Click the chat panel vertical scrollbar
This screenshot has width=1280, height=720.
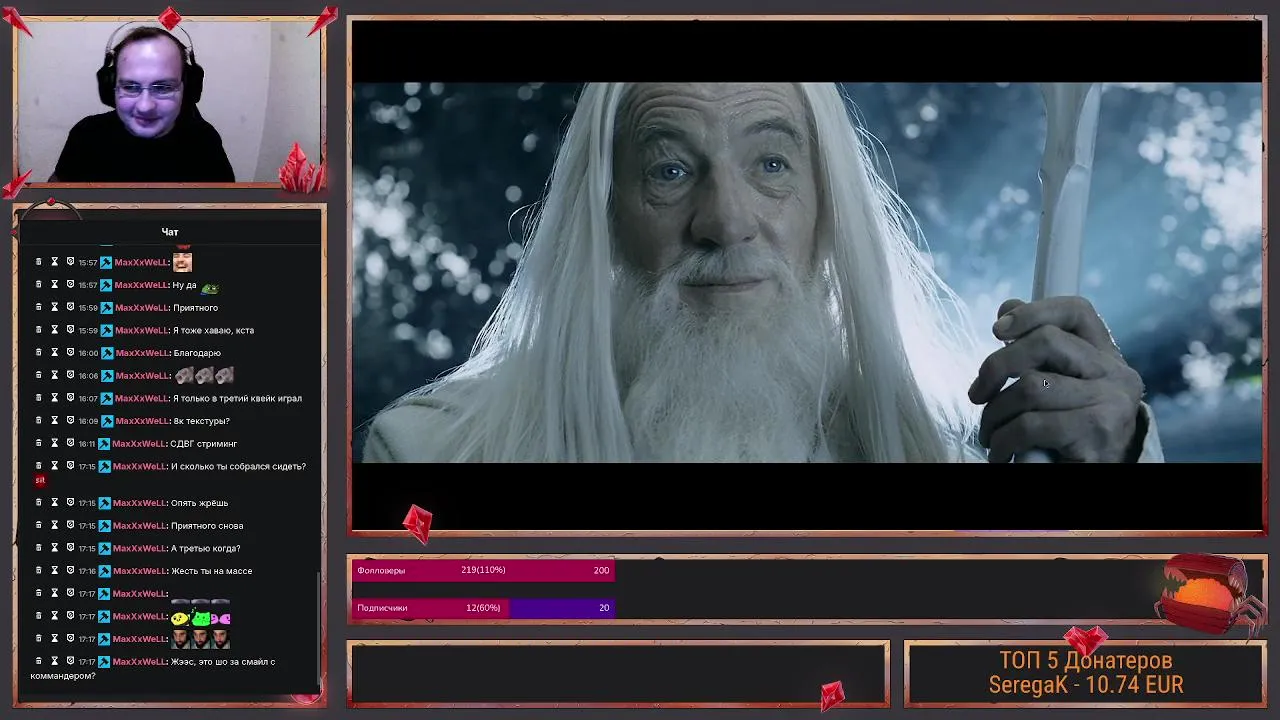320,630
